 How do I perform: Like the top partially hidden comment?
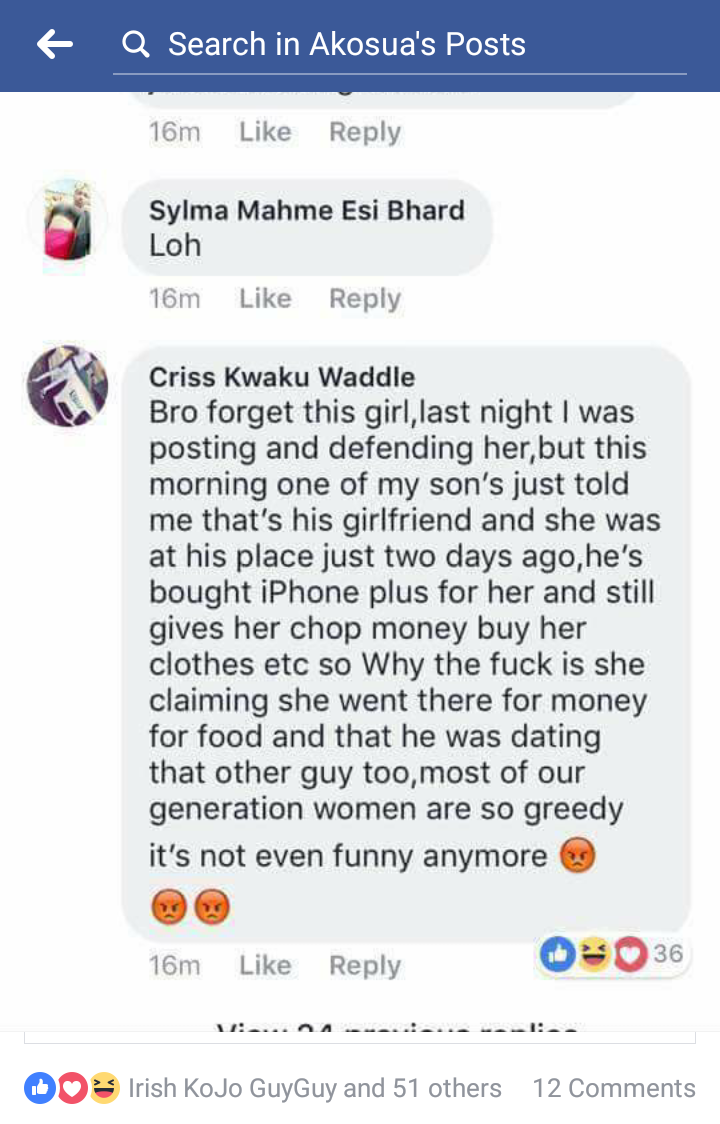click(x=265, y=132)
